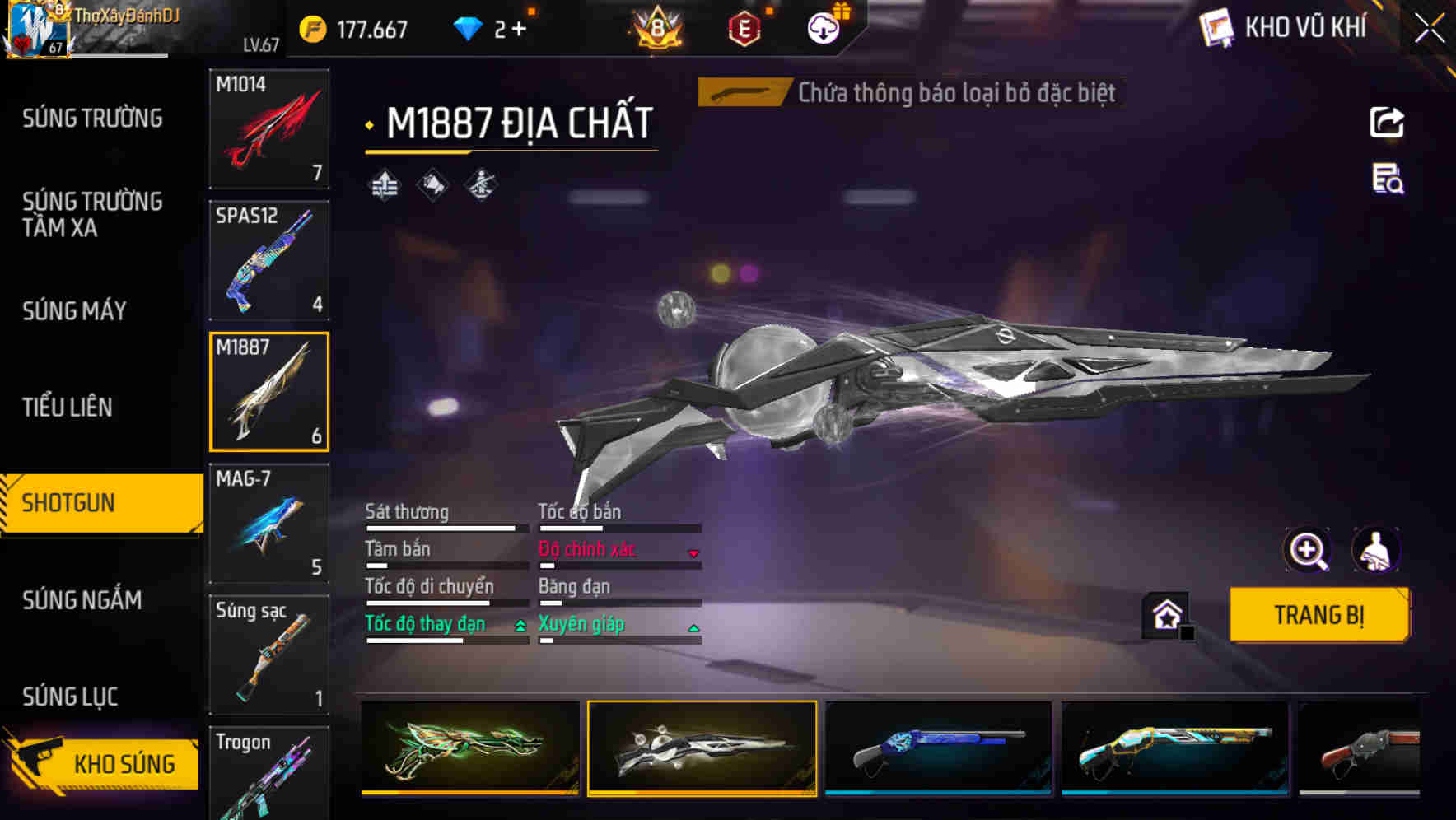Viewport: 1456px width, 820px height.
Task: Expand the Xuyên giáp green arrow
Action: tap(693, 628)
